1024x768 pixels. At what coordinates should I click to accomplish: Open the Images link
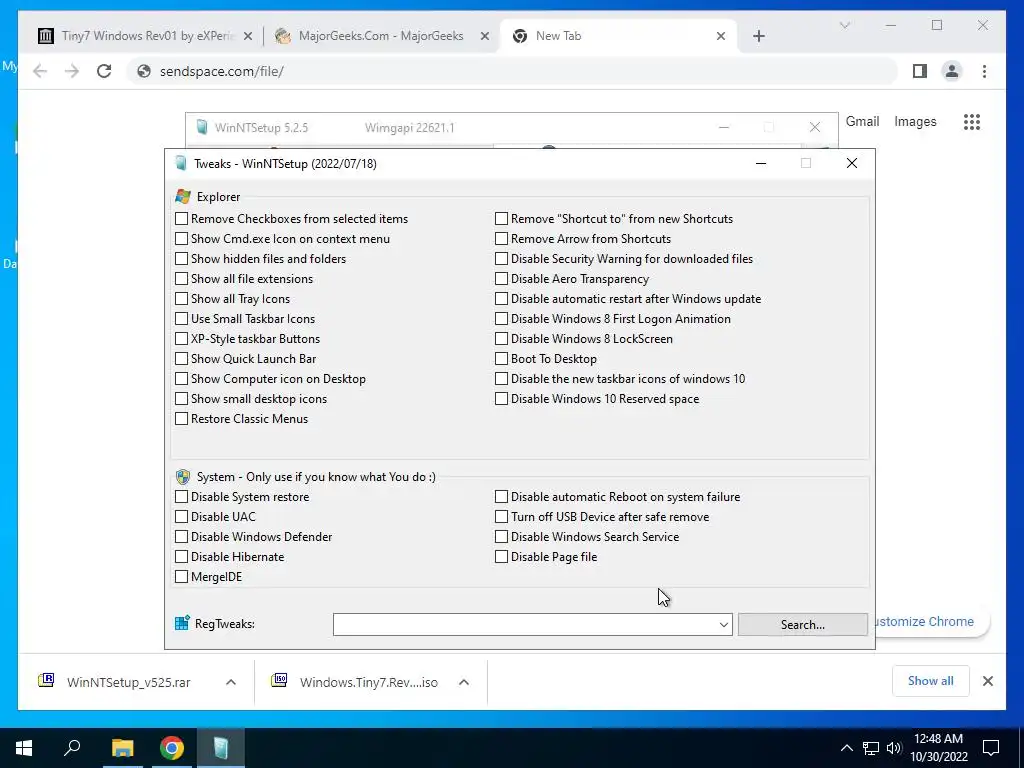pos(915,121)
